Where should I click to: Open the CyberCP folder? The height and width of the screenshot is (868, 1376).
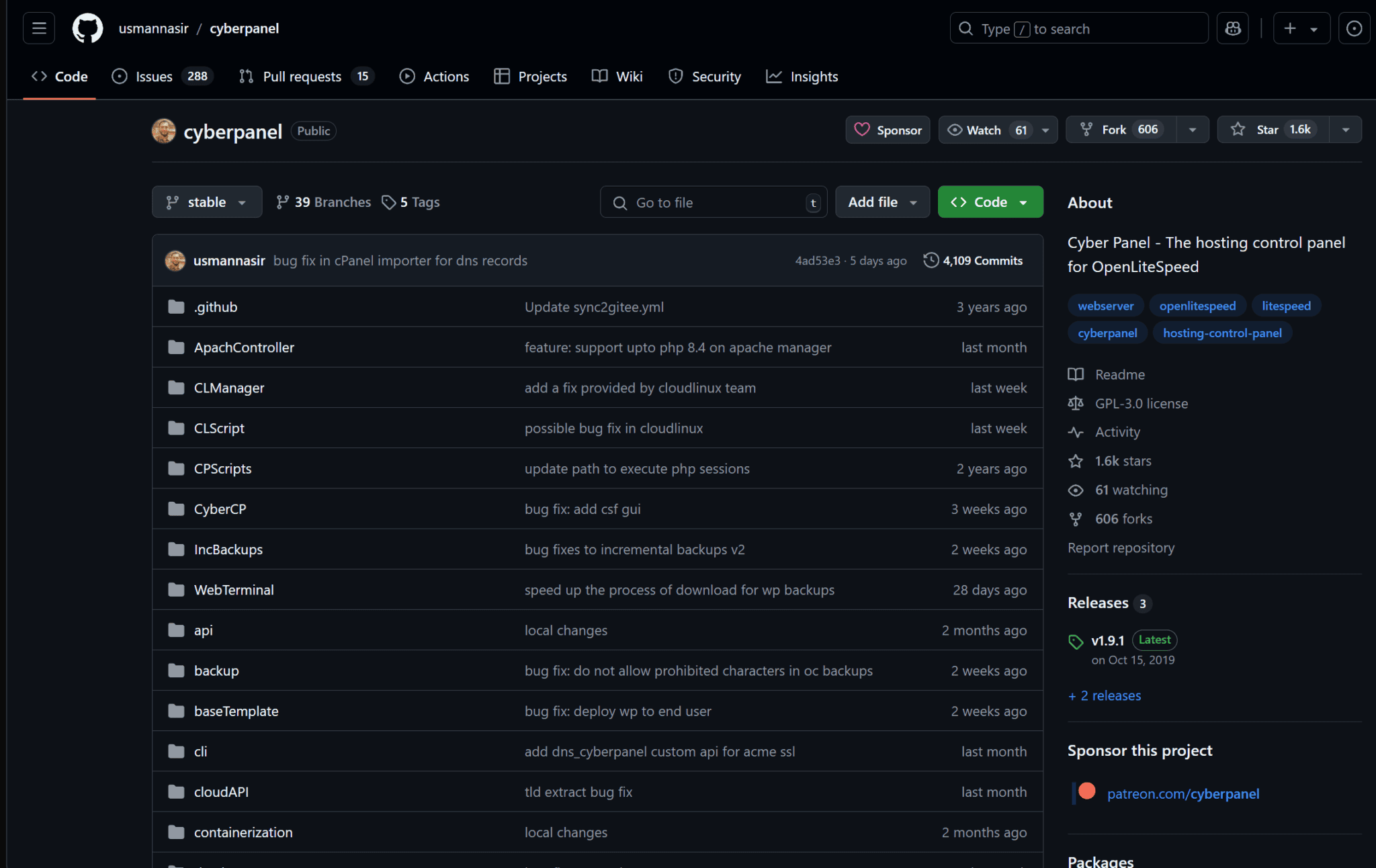click(220, 509)
